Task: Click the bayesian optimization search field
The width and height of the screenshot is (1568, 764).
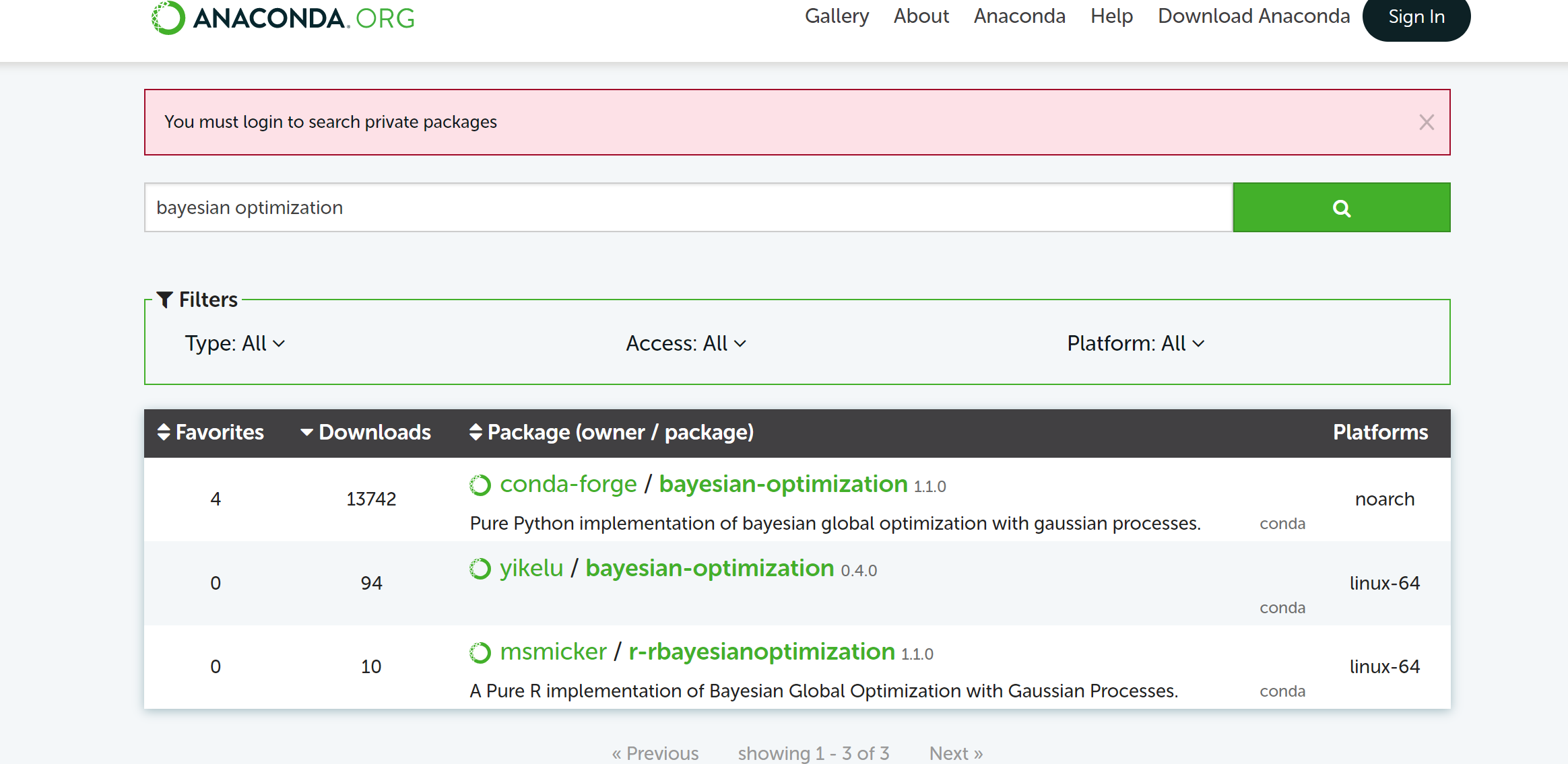Action: [688, 208]
